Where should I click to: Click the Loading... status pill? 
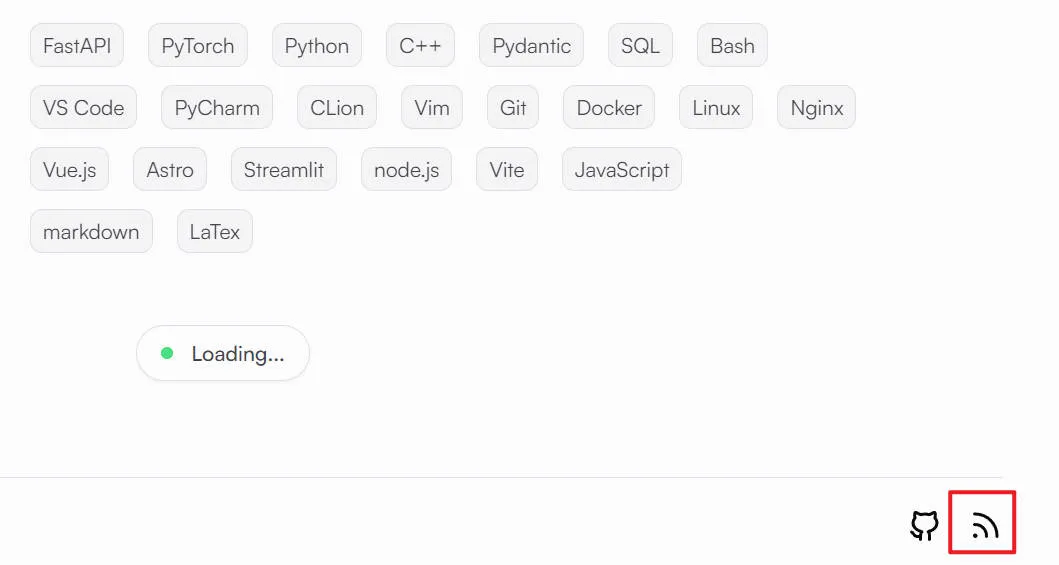click(223, 353)
